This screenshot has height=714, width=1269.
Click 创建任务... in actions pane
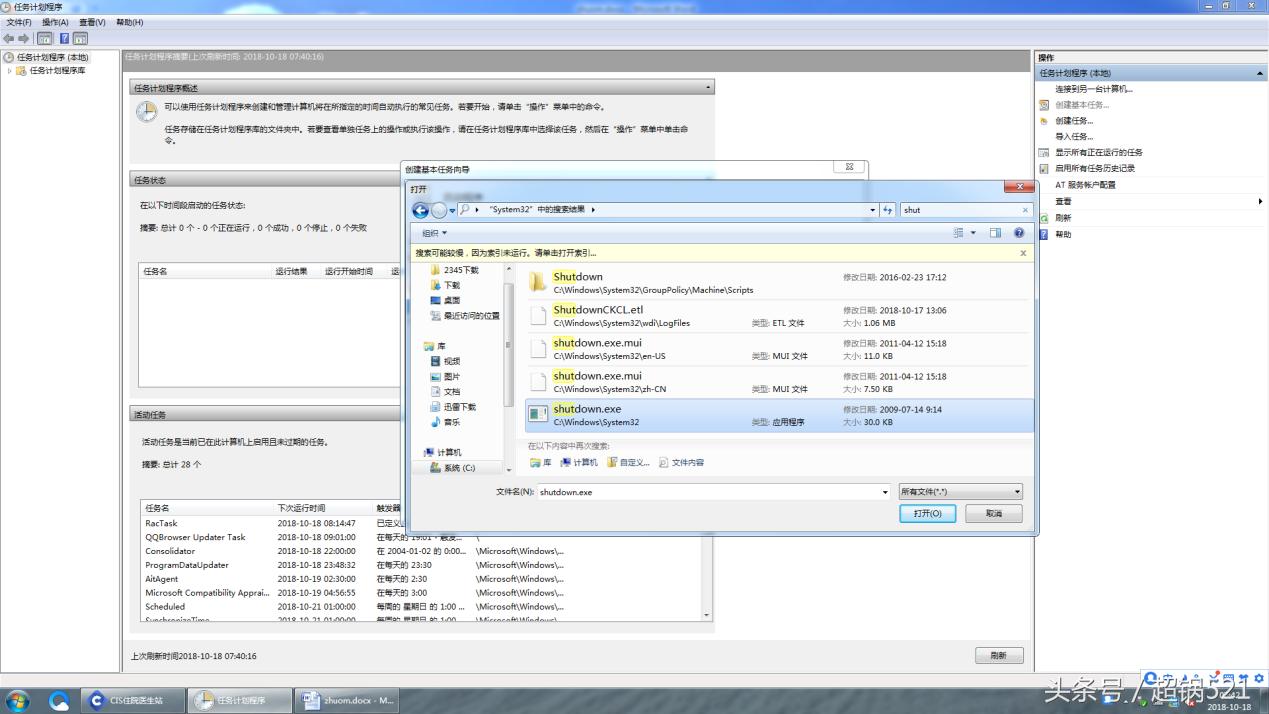[x=1074, y=121]
